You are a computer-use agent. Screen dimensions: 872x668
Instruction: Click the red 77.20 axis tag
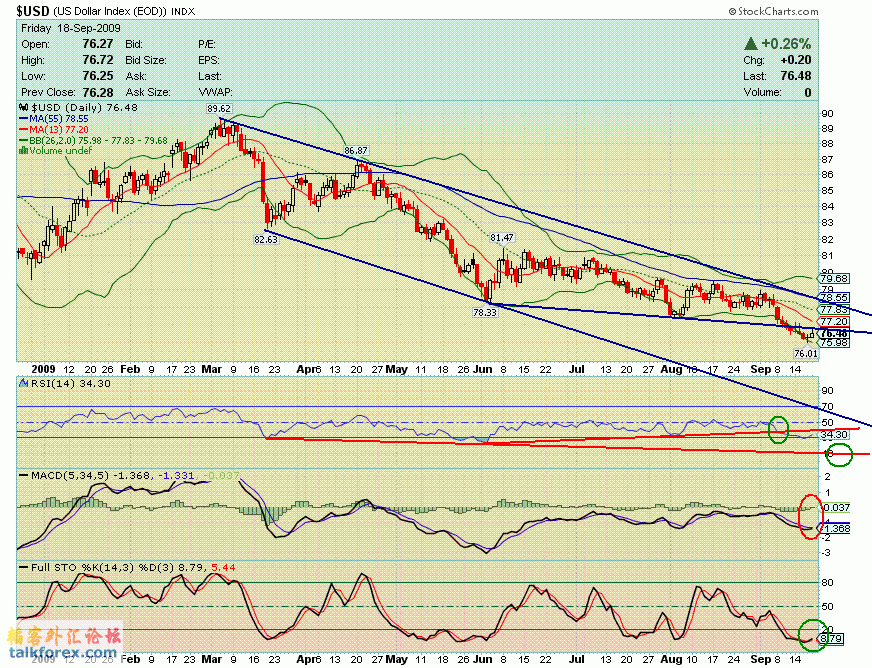[x=834, y=321]
